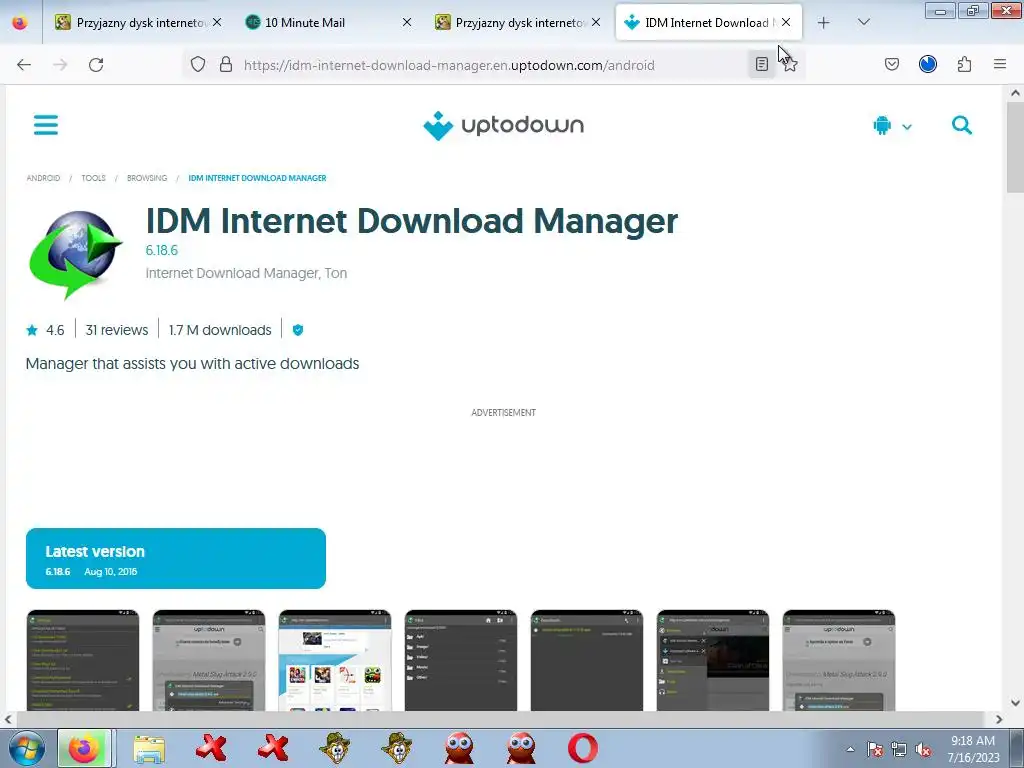Open the 31 reviews link
The height and width of the screenshot is (768, 1024).
(x=117, y=330)
